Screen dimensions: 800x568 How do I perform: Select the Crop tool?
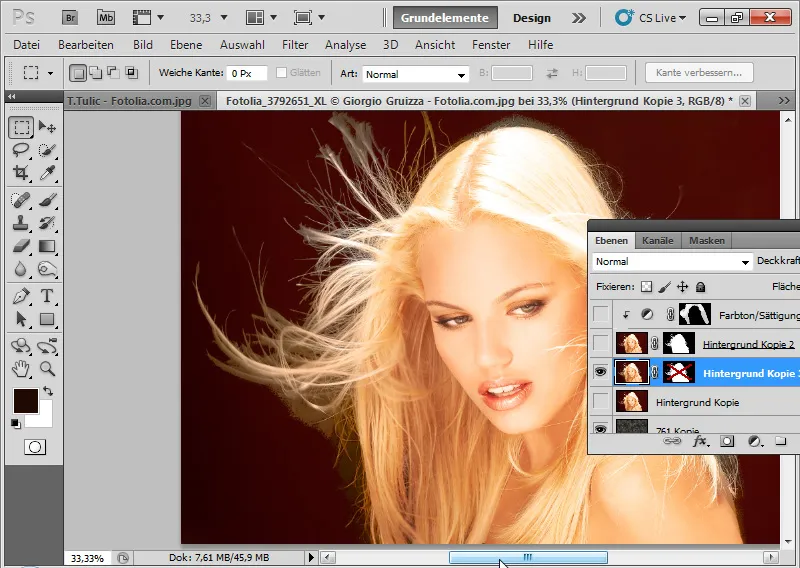coord(21,173)
